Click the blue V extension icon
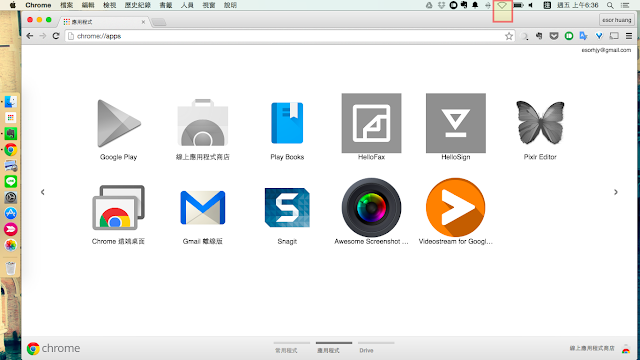This screenshot has width=640, height=360. point(599,36)
